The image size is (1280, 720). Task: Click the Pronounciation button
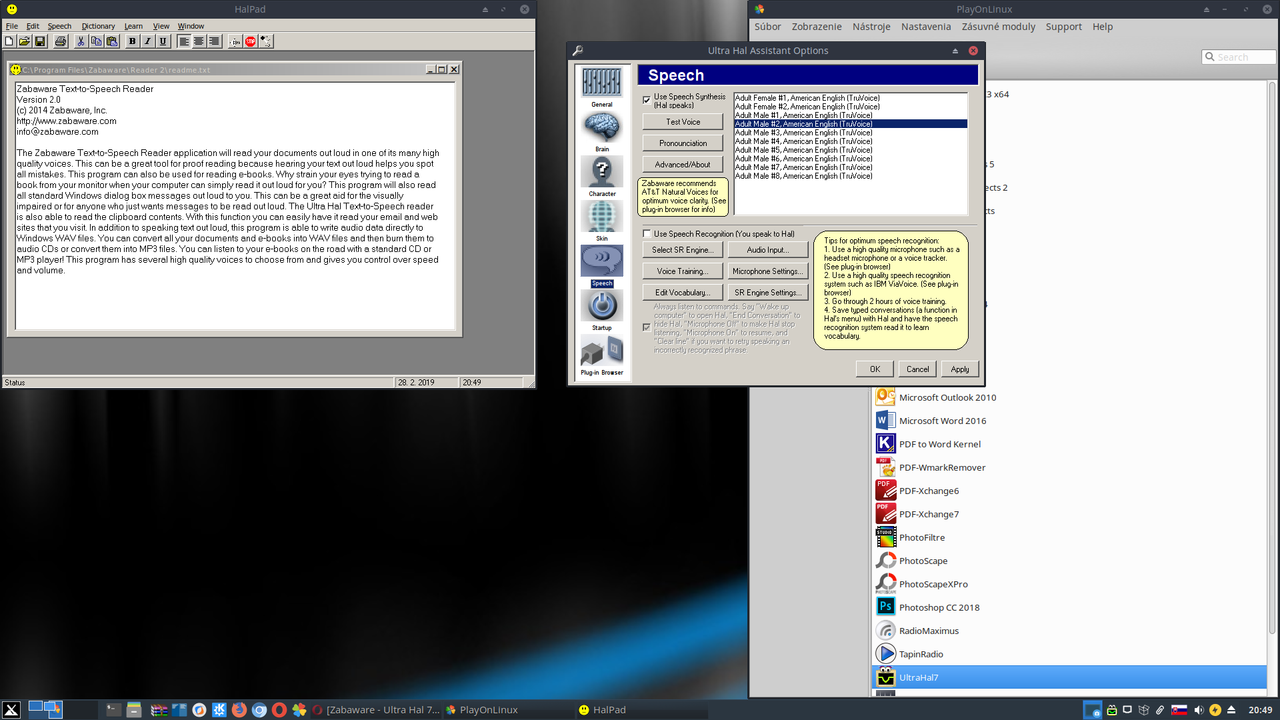click(x=683, y=143)
